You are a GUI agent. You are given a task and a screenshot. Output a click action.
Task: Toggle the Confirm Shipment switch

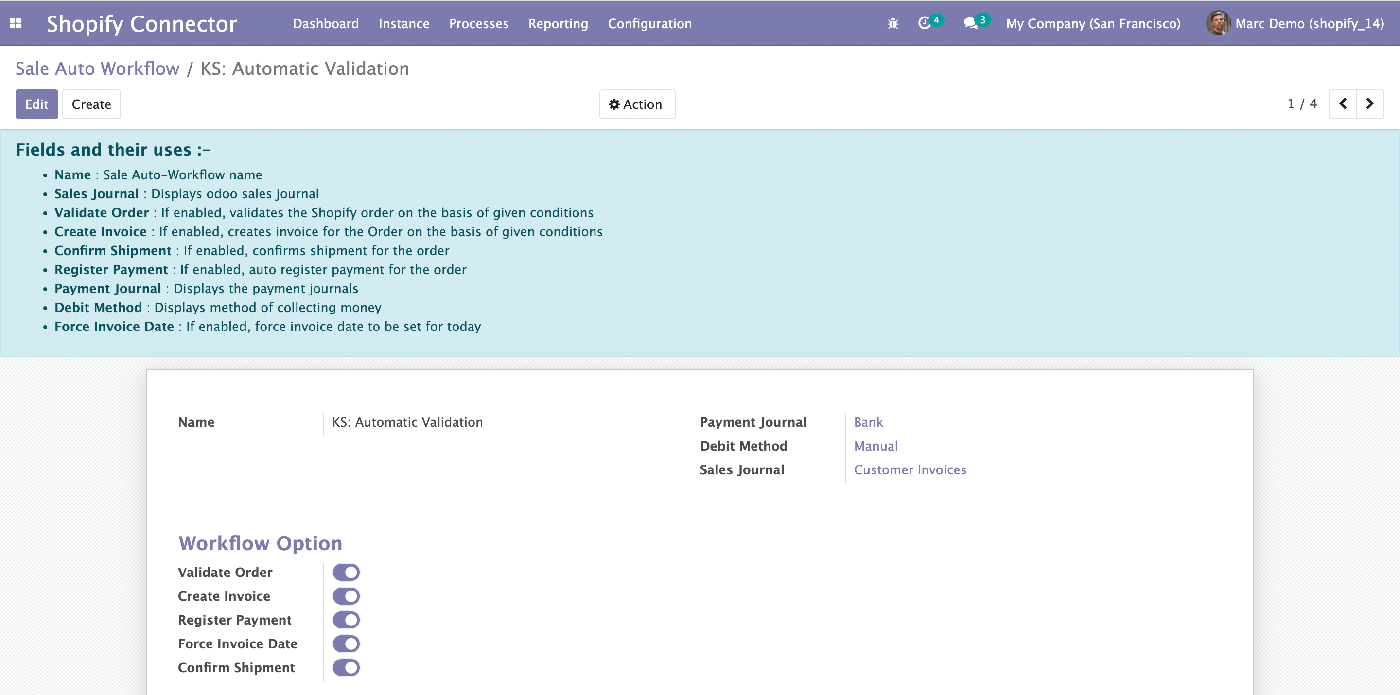pyautogui.click(x=346, y=668)
